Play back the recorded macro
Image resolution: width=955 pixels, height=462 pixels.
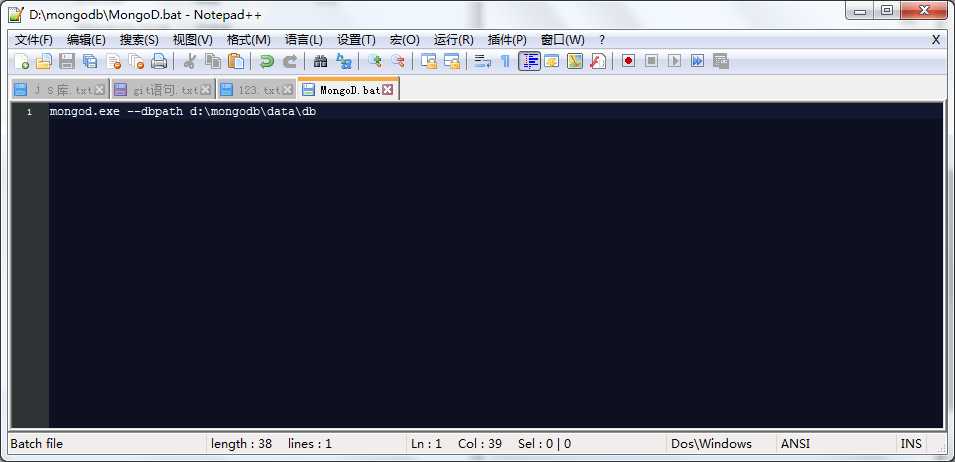click(x=674, y=61)
